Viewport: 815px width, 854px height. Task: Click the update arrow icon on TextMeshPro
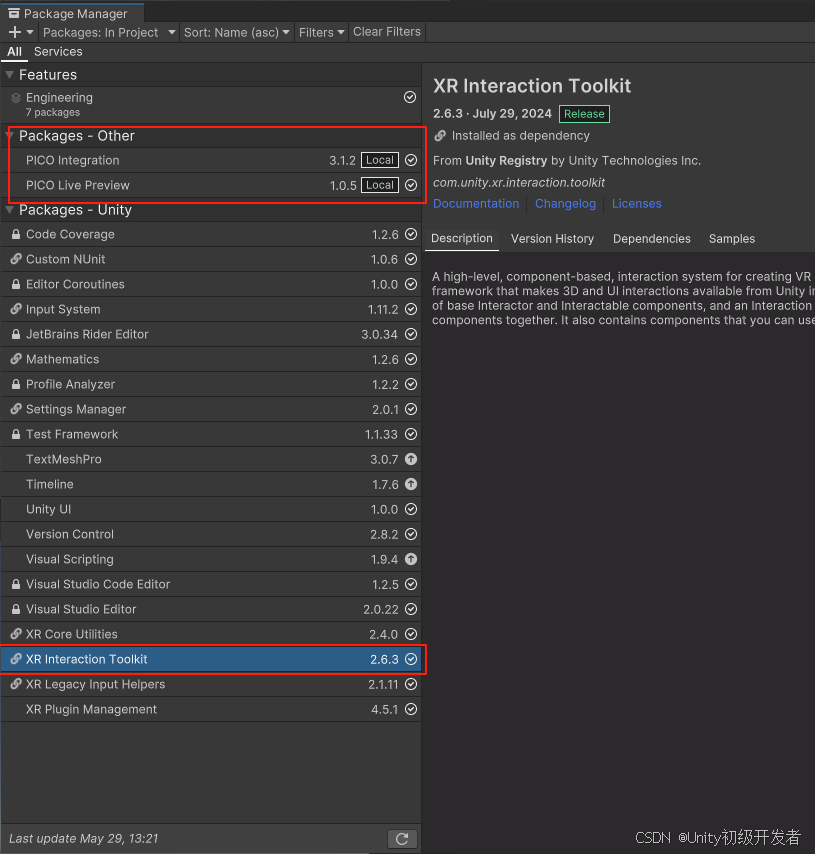point(411,459)
